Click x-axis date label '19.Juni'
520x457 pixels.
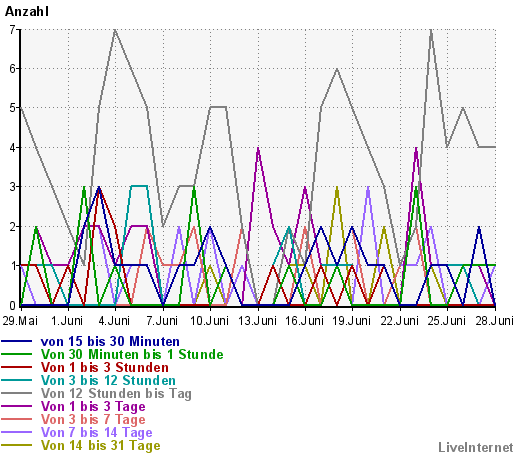(352, 321)
